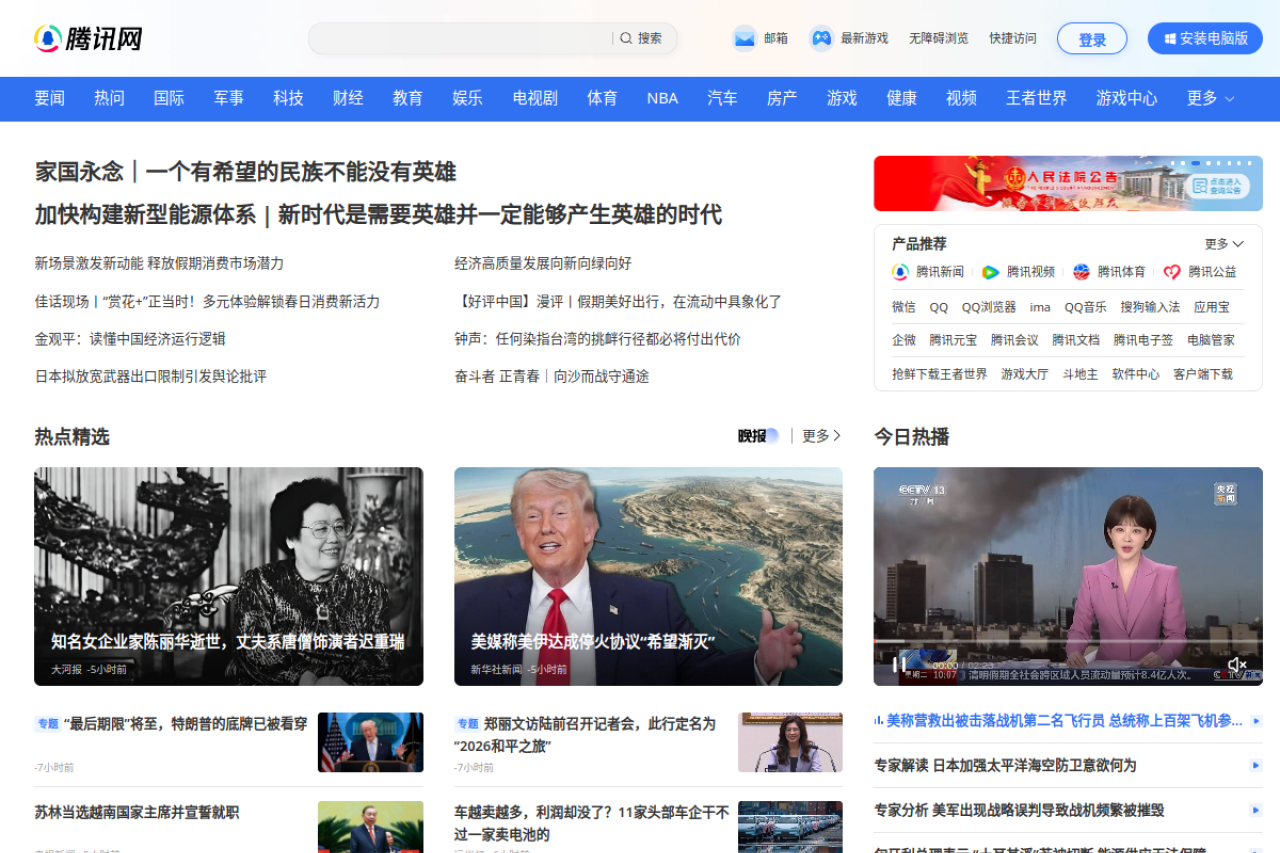Expand the 更多 dropdown in navigation bar
The height and width of the screenshot is (853, 1280).
(1210, 98)
